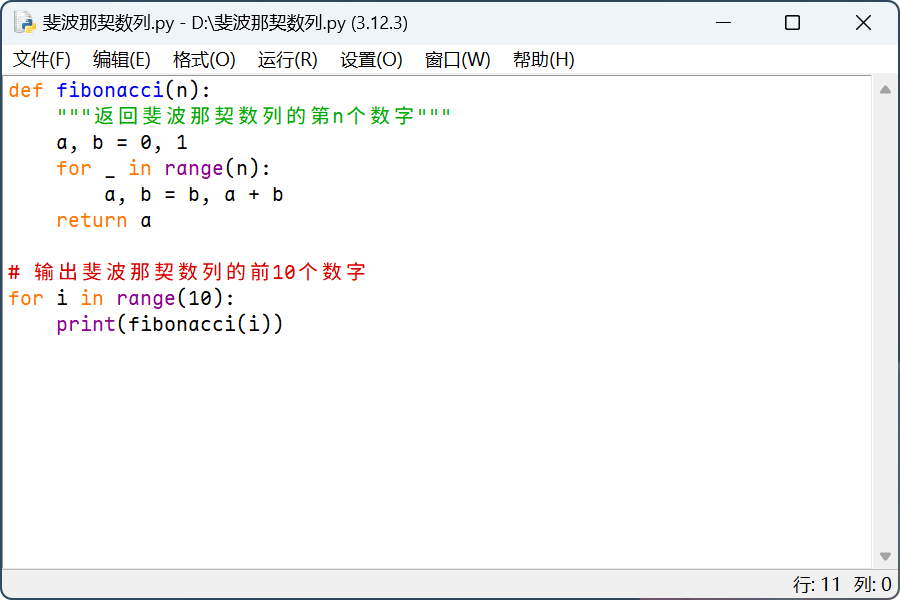
Task: Maximize the IDLE editor window
Action: (792, 23)
